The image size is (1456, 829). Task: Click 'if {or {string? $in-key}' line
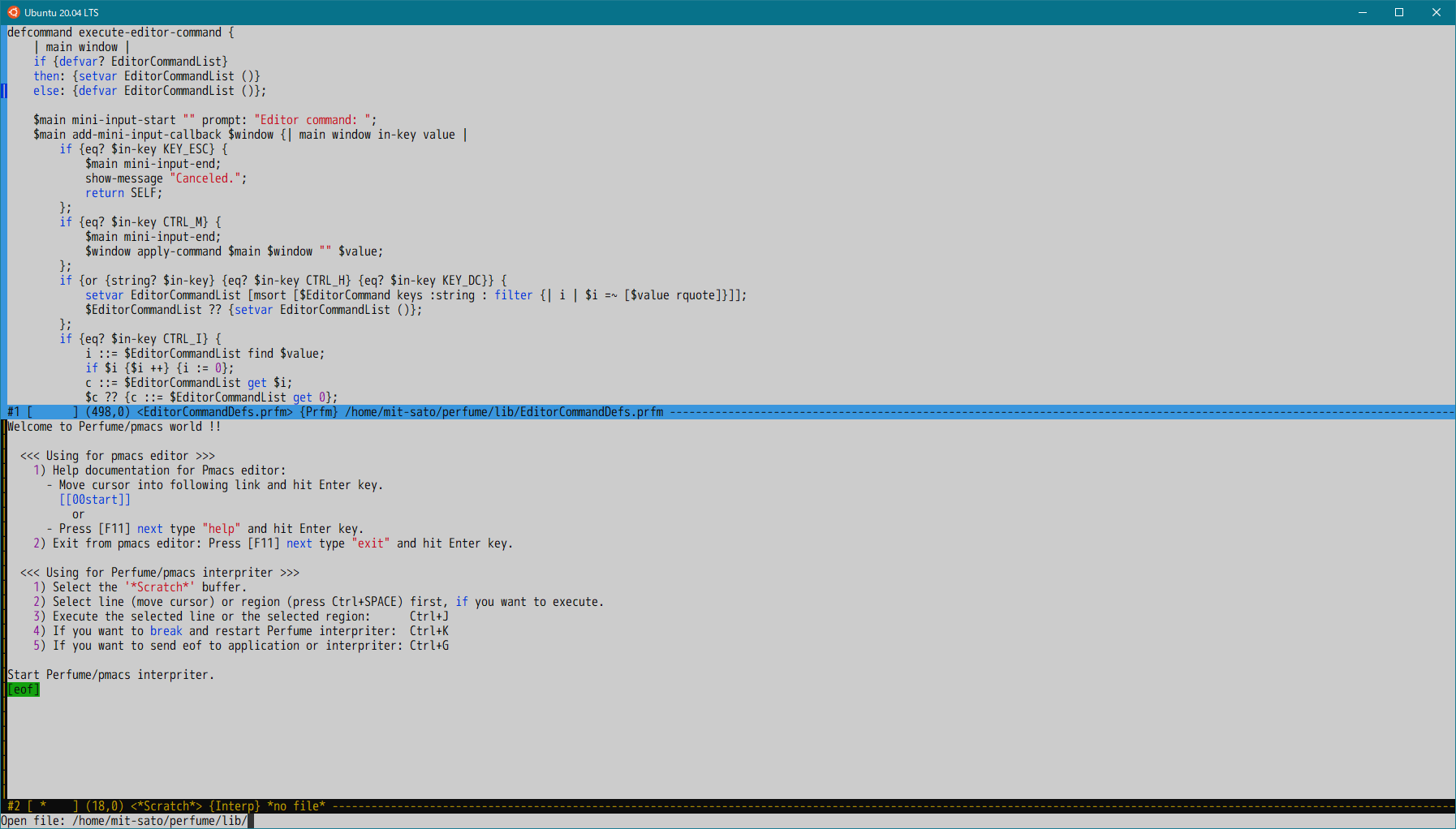point(283,281)
